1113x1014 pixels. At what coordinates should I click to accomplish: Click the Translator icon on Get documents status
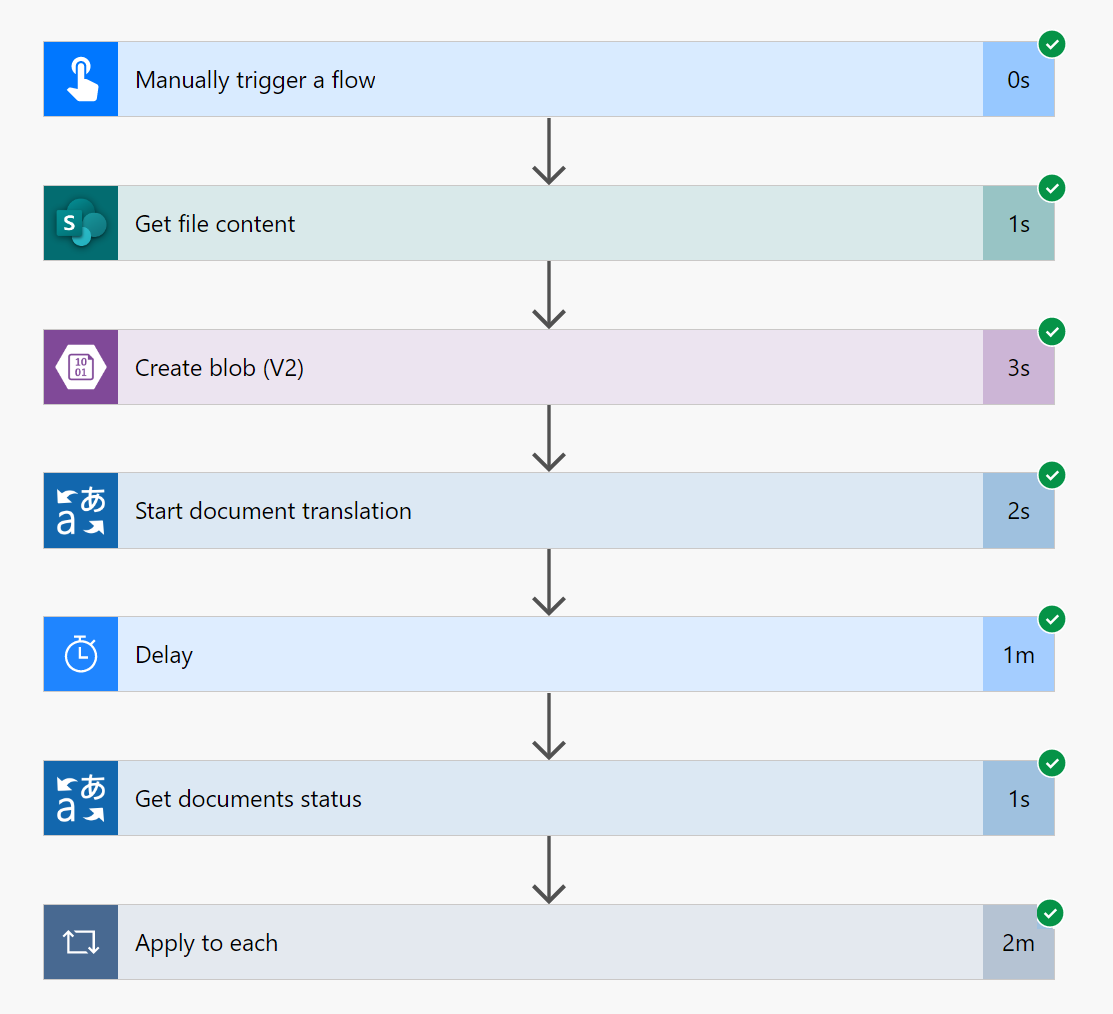pos(80,798)
